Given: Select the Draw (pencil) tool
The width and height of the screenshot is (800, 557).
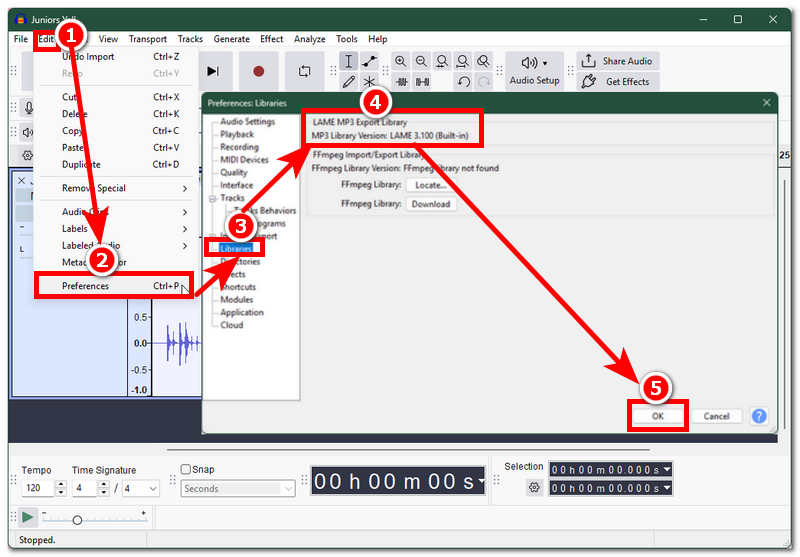Looking at the screenshot, I should coord(348,82).
